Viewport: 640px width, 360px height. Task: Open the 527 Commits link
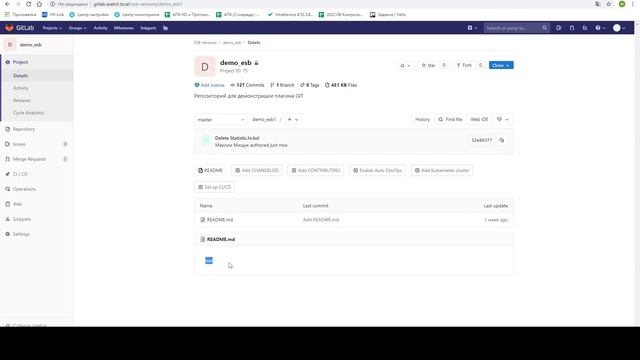pyautogui.click(x=247, y=85)
